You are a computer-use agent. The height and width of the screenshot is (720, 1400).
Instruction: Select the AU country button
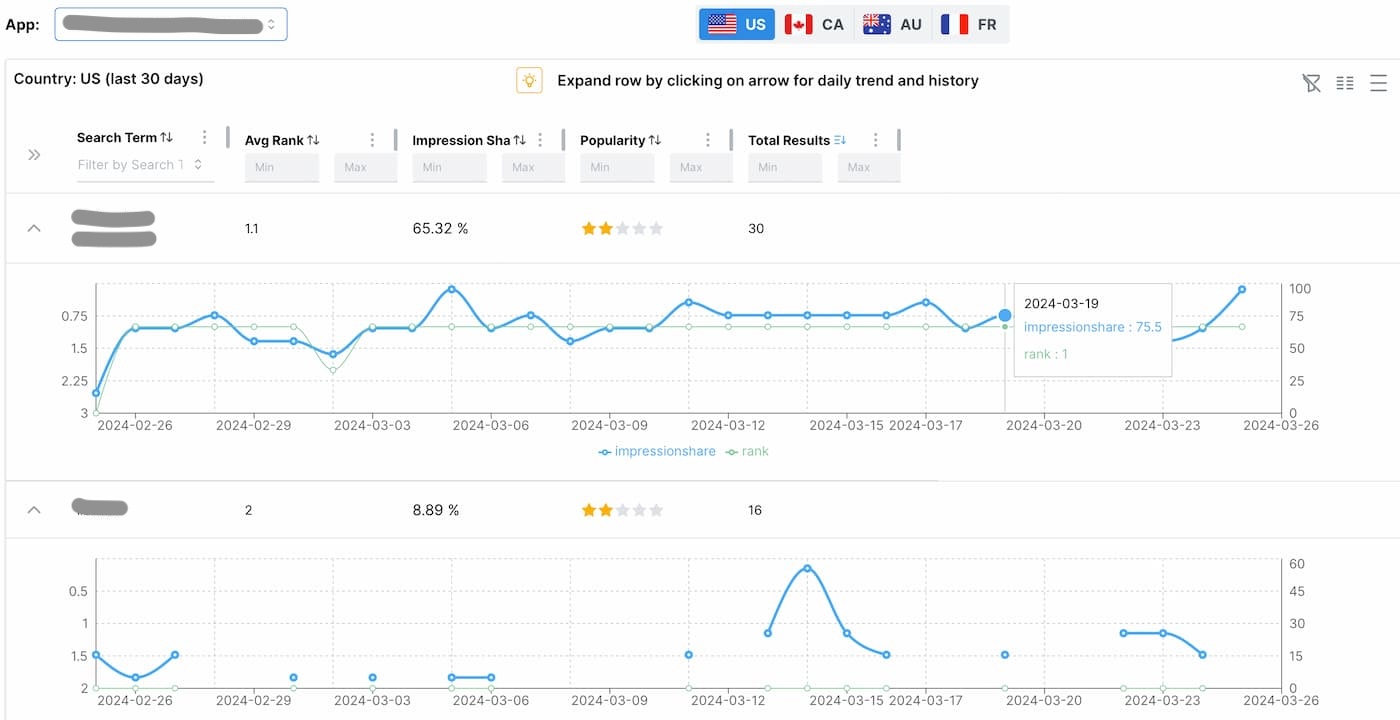pyautogui.click(x=892, y=24)
